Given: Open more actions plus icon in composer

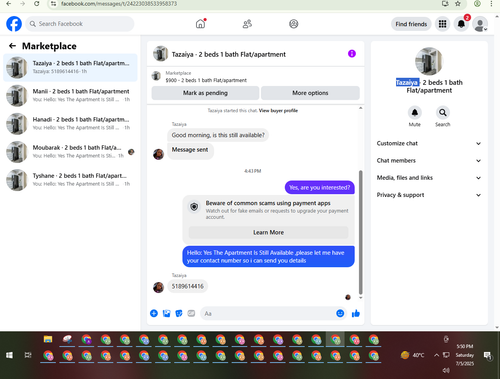Looking at the screenshot, I should (x=154, y=313).
